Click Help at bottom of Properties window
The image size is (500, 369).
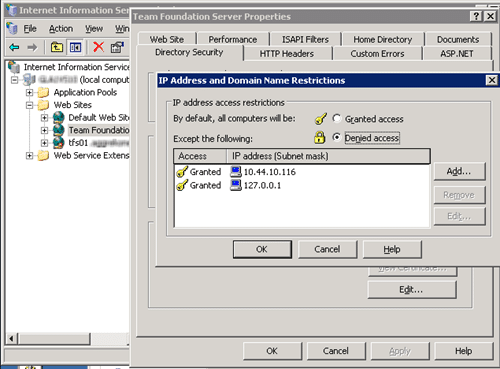click(464, 351)
